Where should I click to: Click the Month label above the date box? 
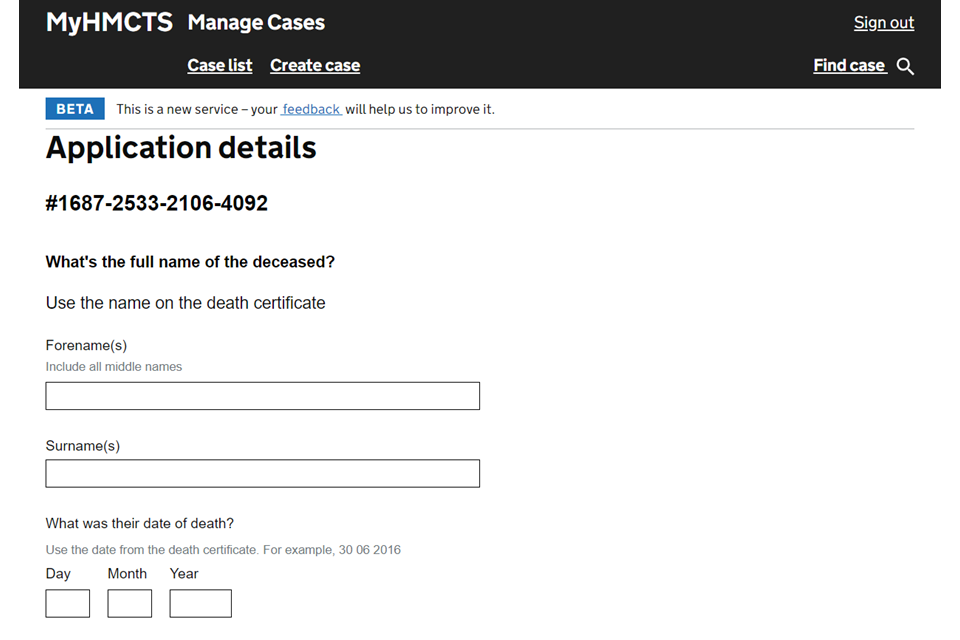pos(127,573)
